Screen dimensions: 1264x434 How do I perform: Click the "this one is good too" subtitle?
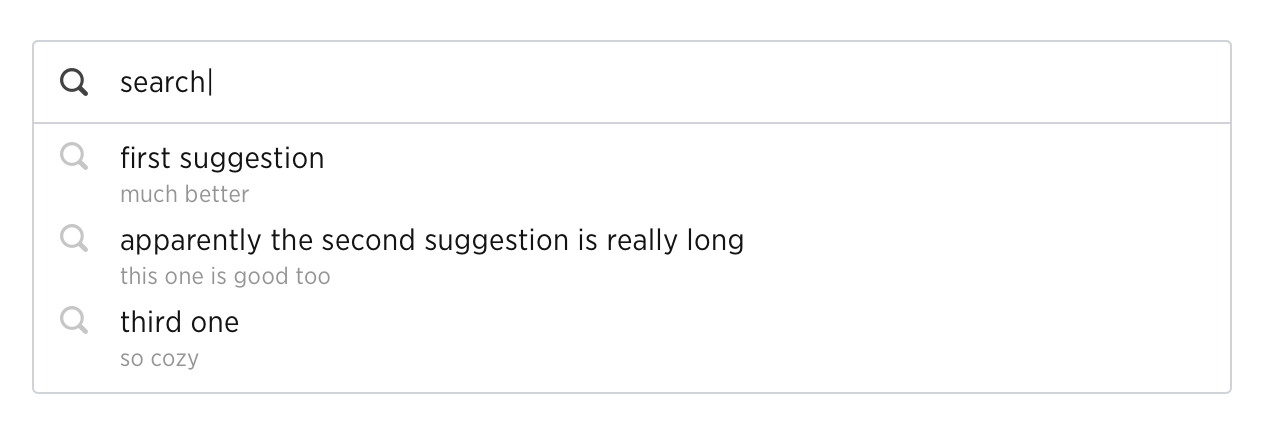point(225,276)
